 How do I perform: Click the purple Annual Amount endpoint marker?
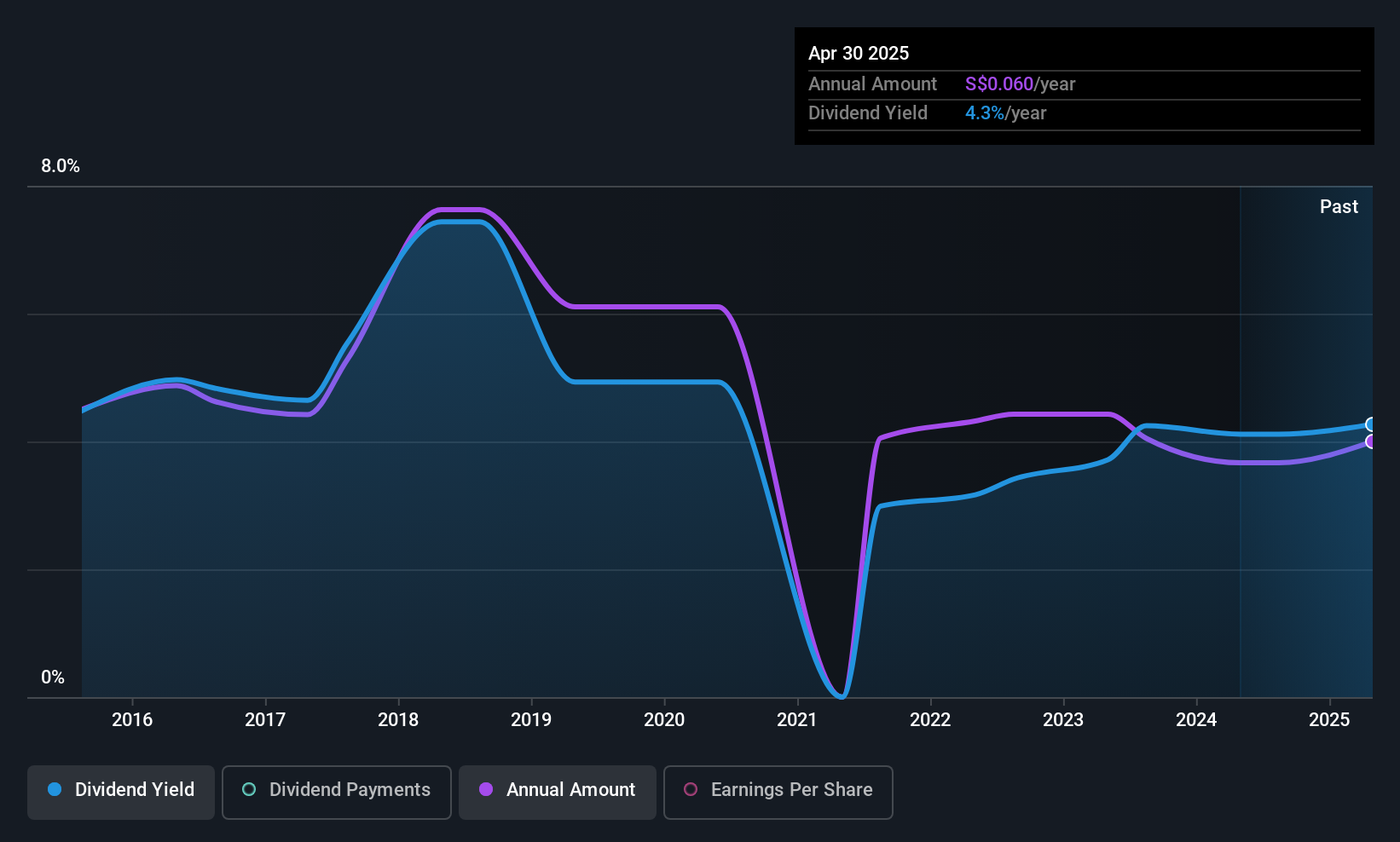point(1371,441)
